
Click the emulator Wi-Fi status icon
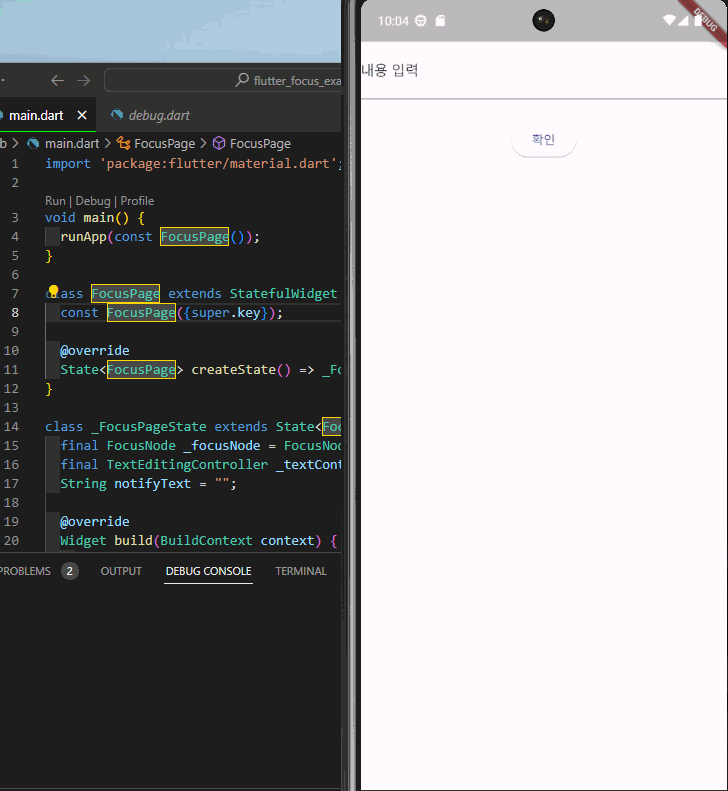click(669, 20)
